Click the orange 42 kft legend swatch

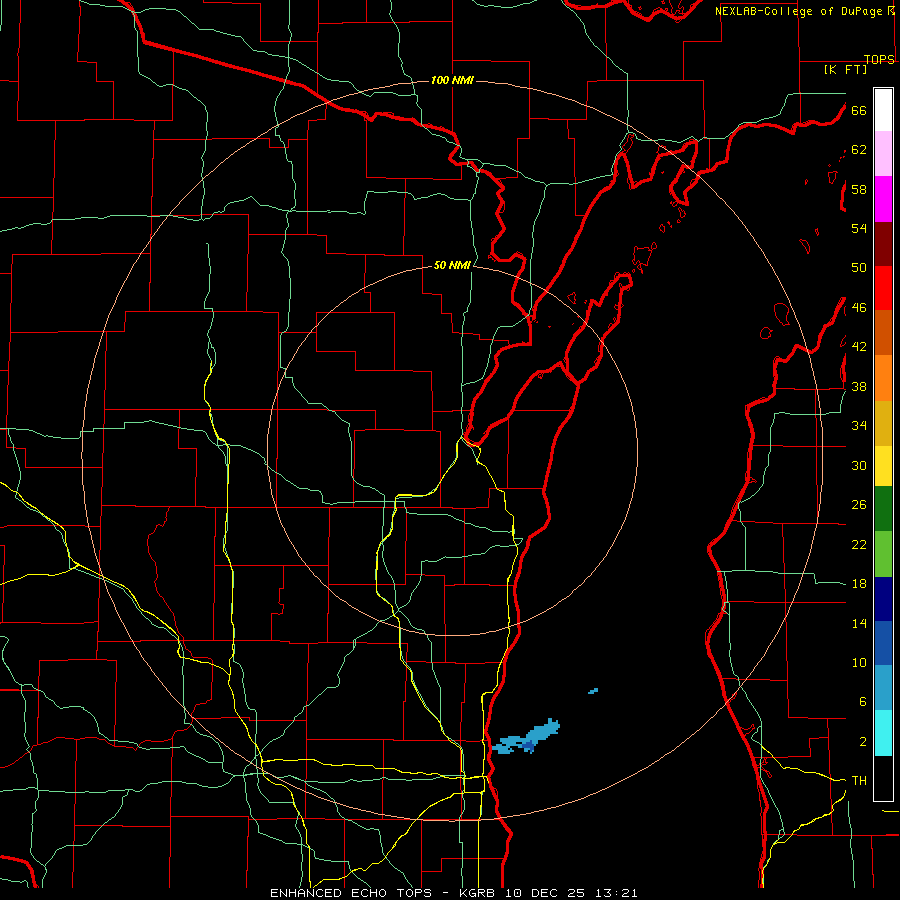click(883, 378)
